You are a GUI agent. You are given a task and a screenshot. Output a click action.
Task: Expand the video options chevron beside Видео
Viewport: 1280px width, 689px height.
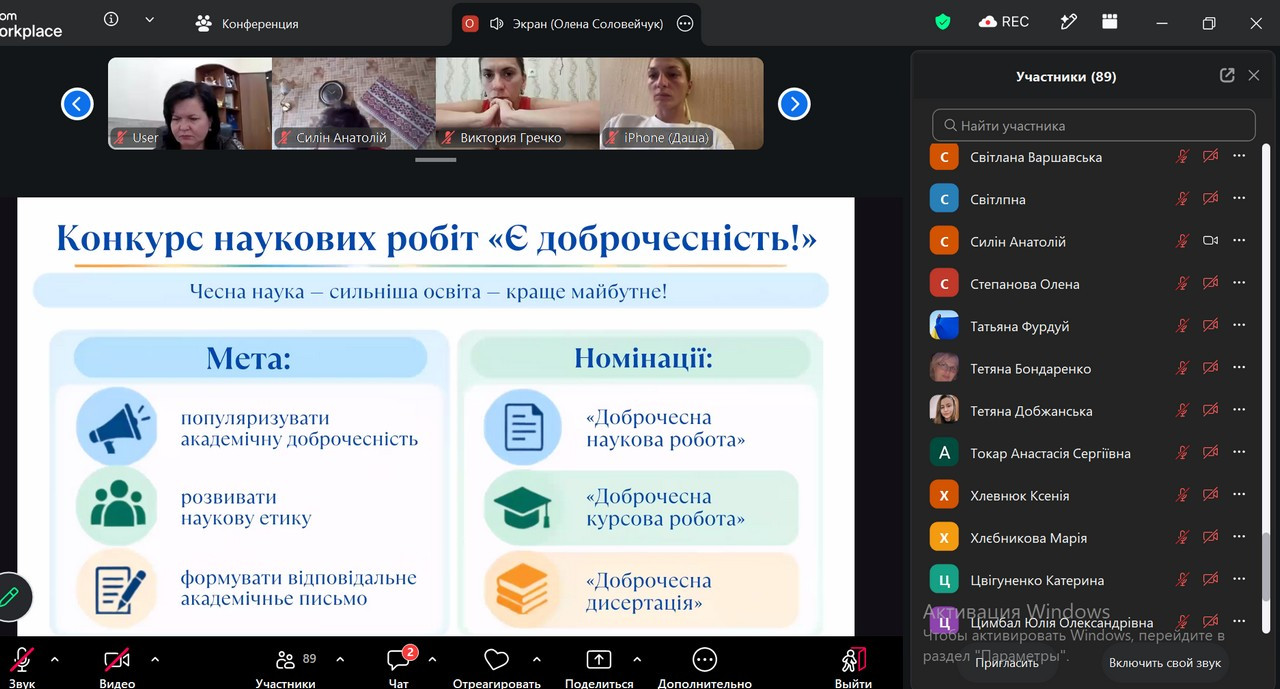click(155, 660)
